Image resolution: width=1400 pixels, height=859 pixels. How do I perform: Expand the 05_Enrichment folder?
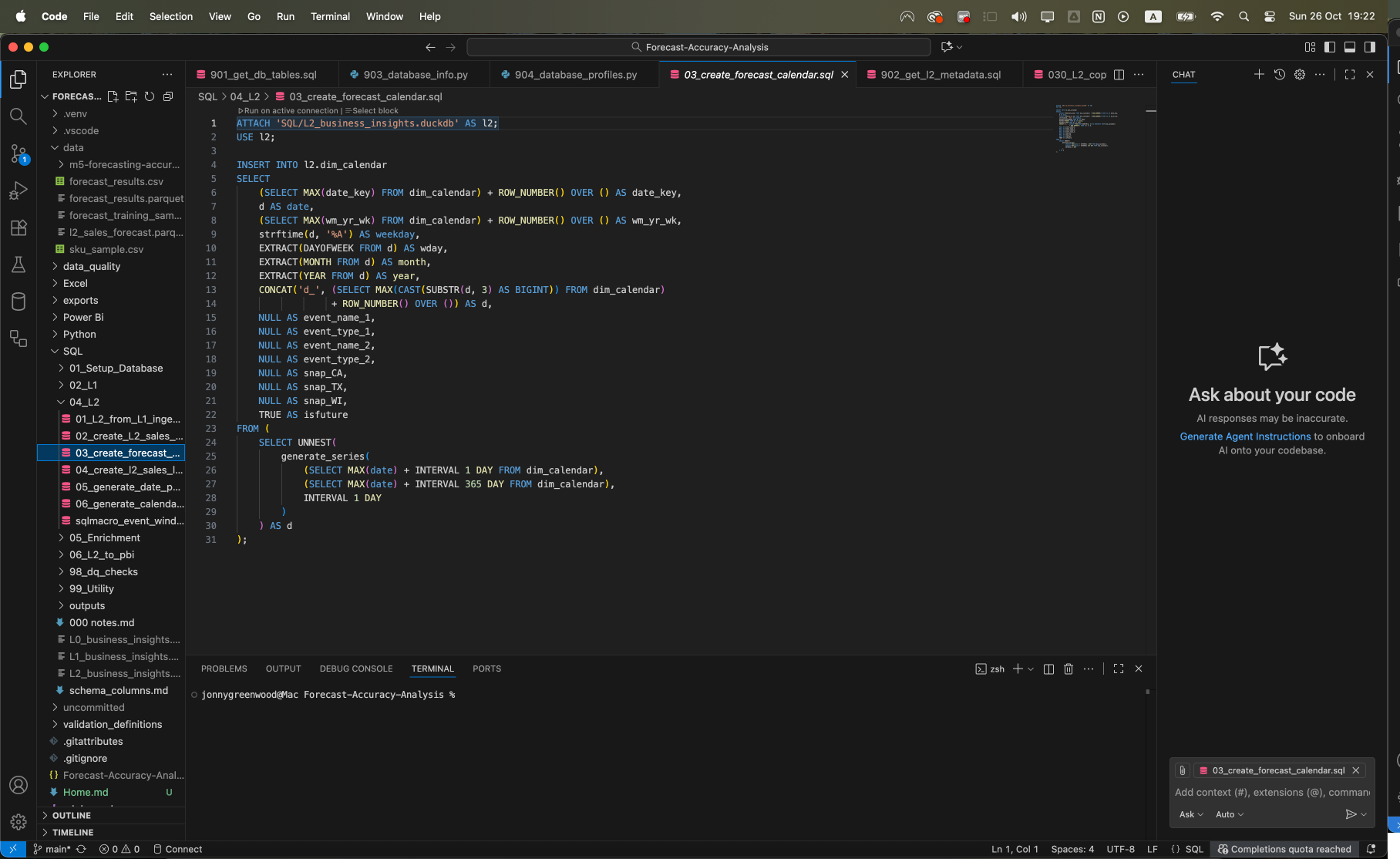click(104, 537)
